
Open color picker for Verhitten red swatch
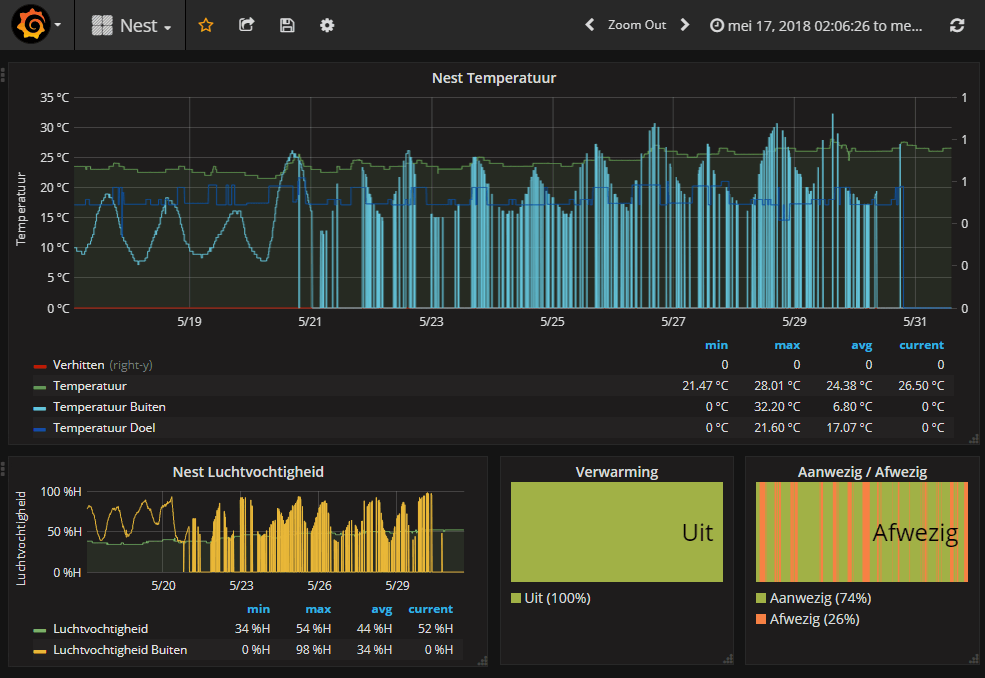(x=40, y=366)
